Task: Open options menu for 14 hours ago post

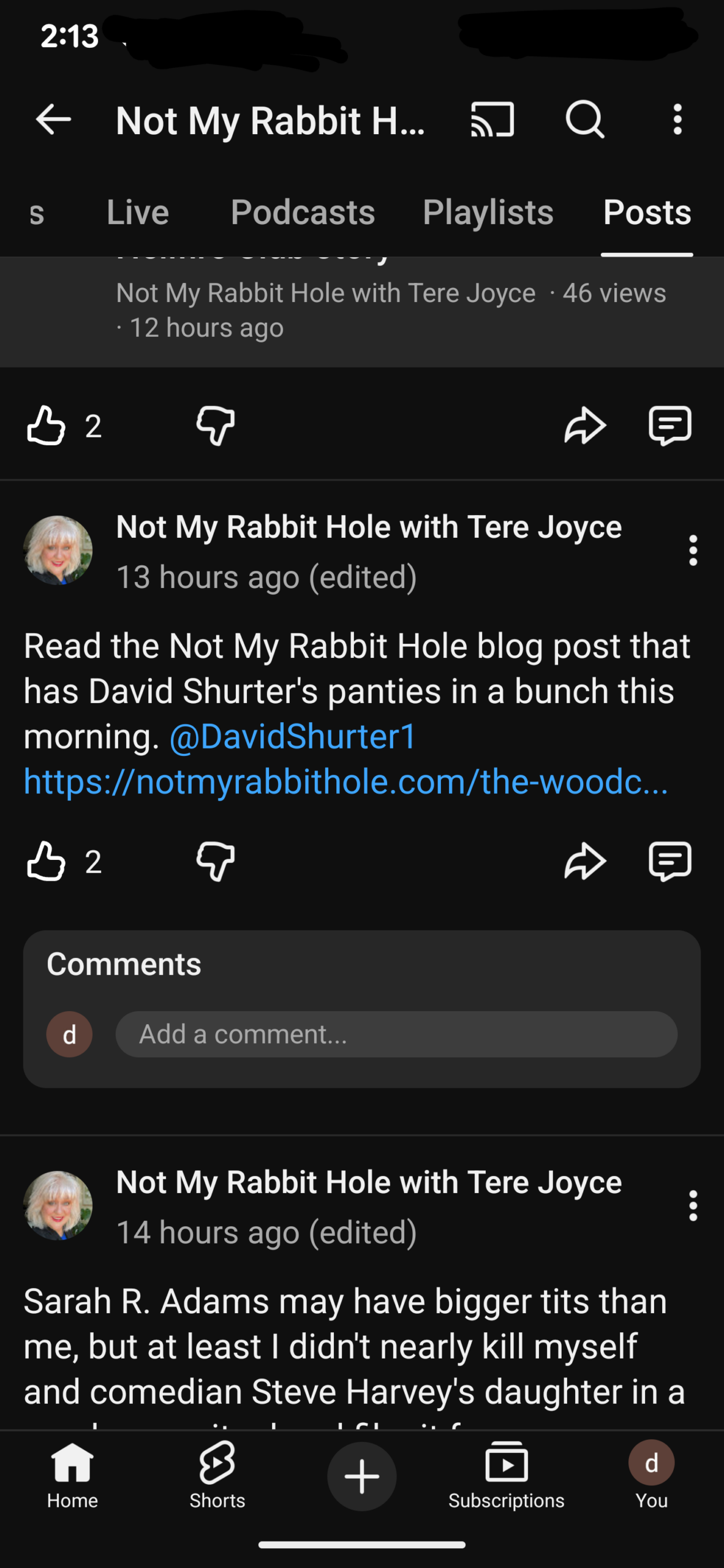Action: pos(693,1206)
